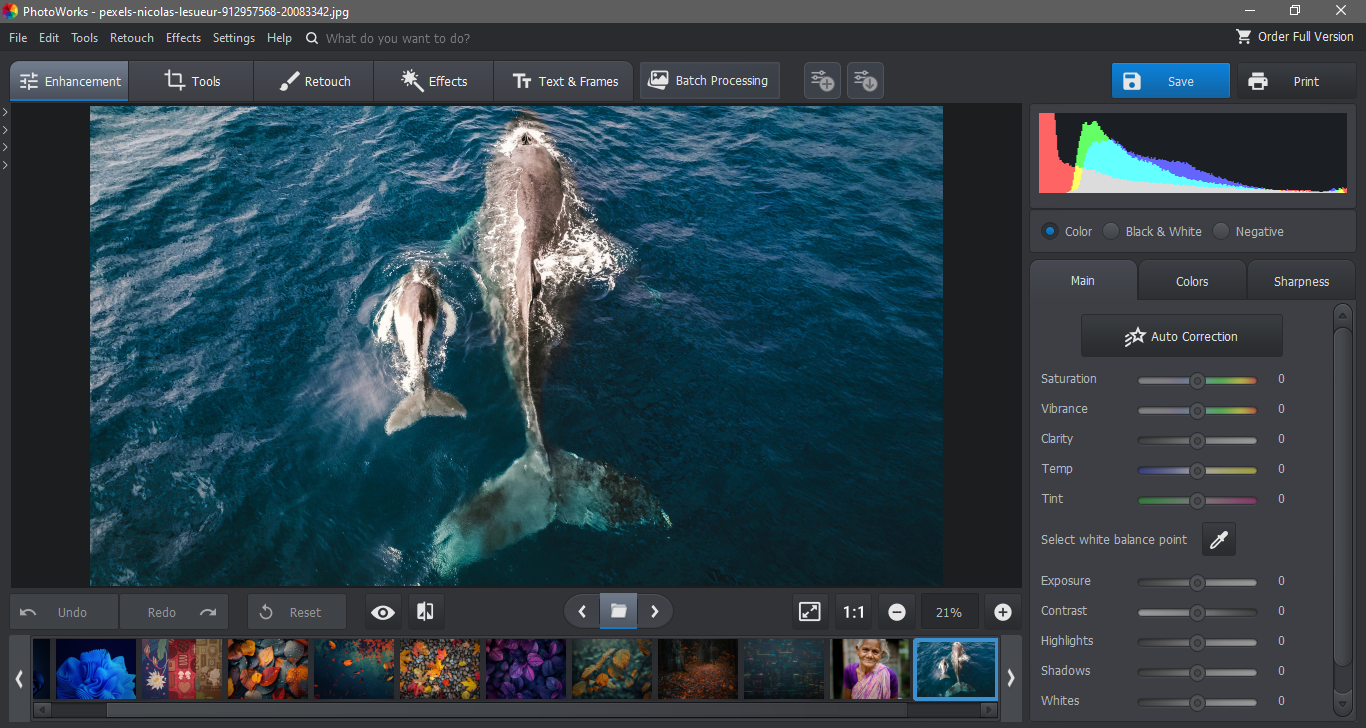Select the purple leaves thumbnail
1366x728 pixels.
[526, 669]
